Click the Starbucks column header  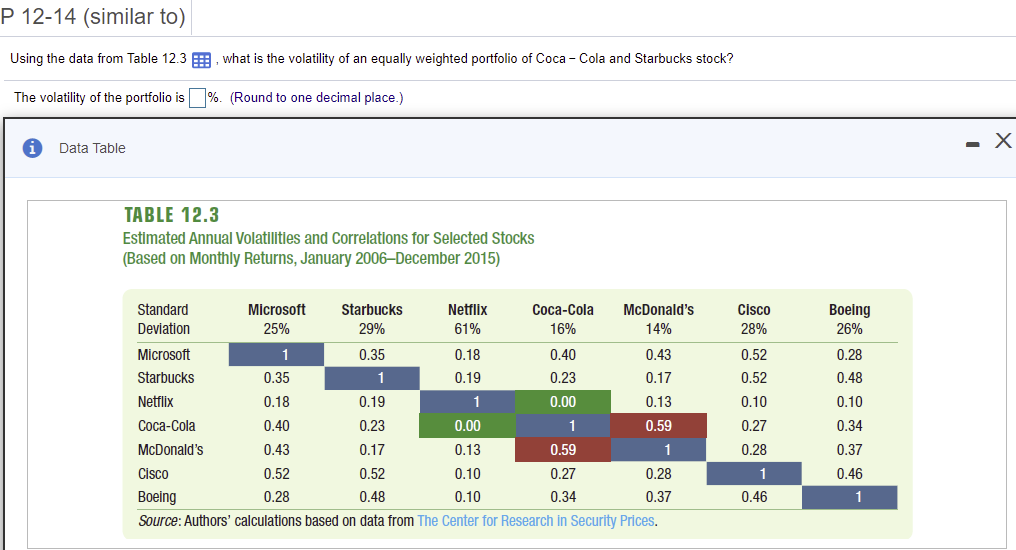(x=372, y=310)
